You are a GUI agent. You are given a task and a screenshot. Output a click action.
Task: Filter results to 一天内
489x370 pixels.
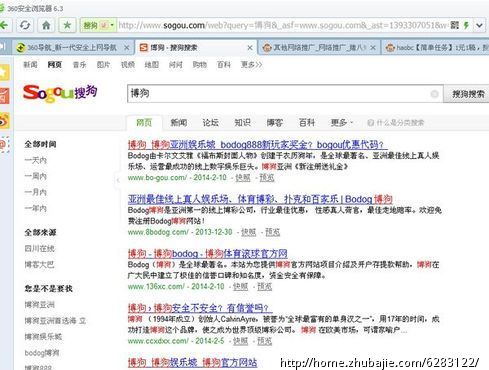36,160
